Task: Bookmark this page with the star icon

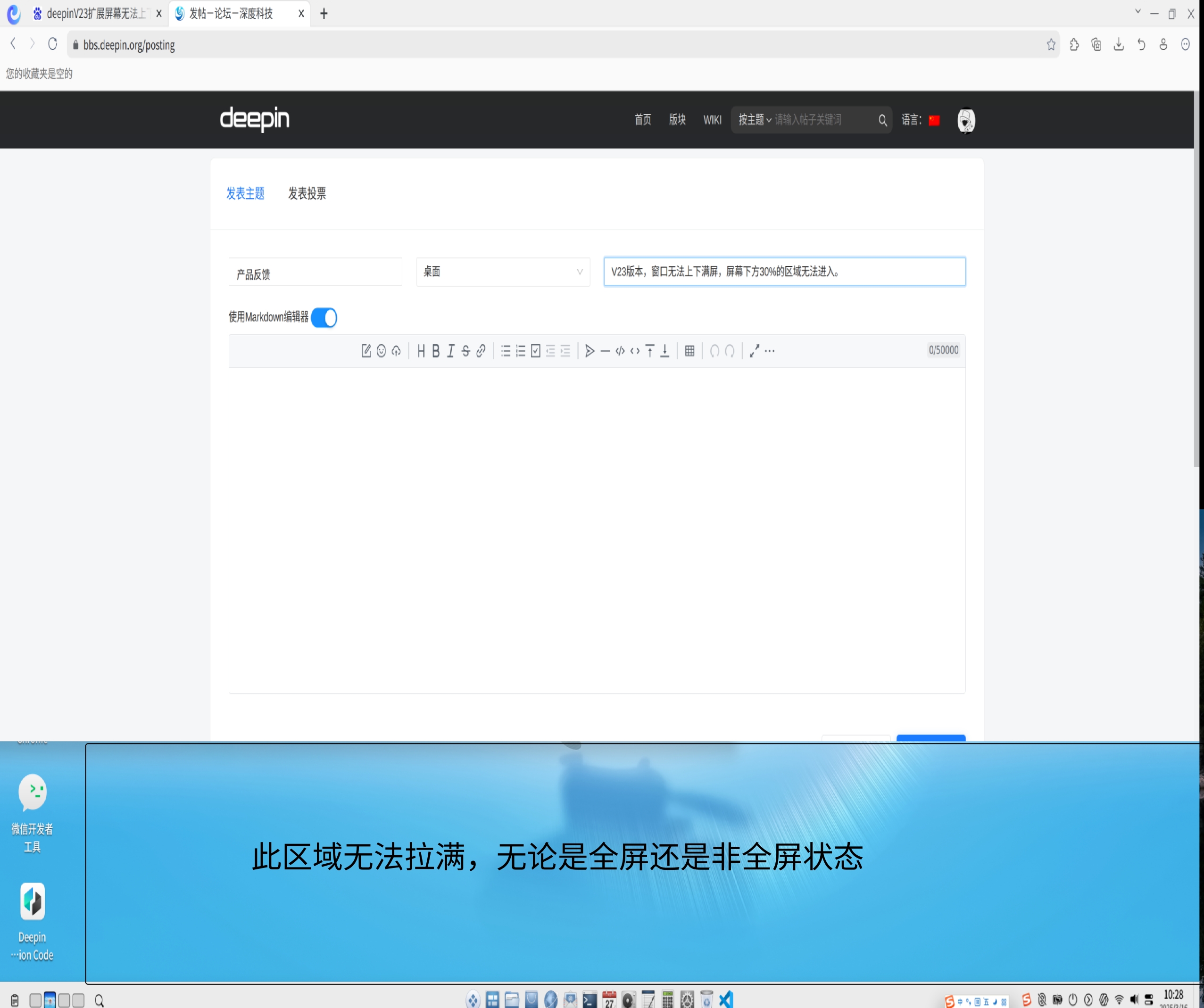Action: (1050, 45)
